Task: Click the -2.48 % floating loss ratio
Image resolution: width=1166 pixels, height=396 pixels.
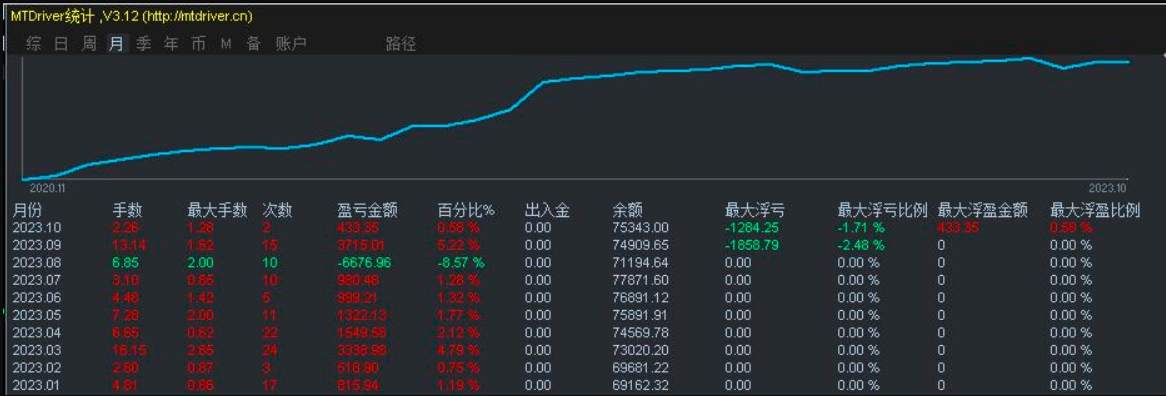Action: coord(861,244)
